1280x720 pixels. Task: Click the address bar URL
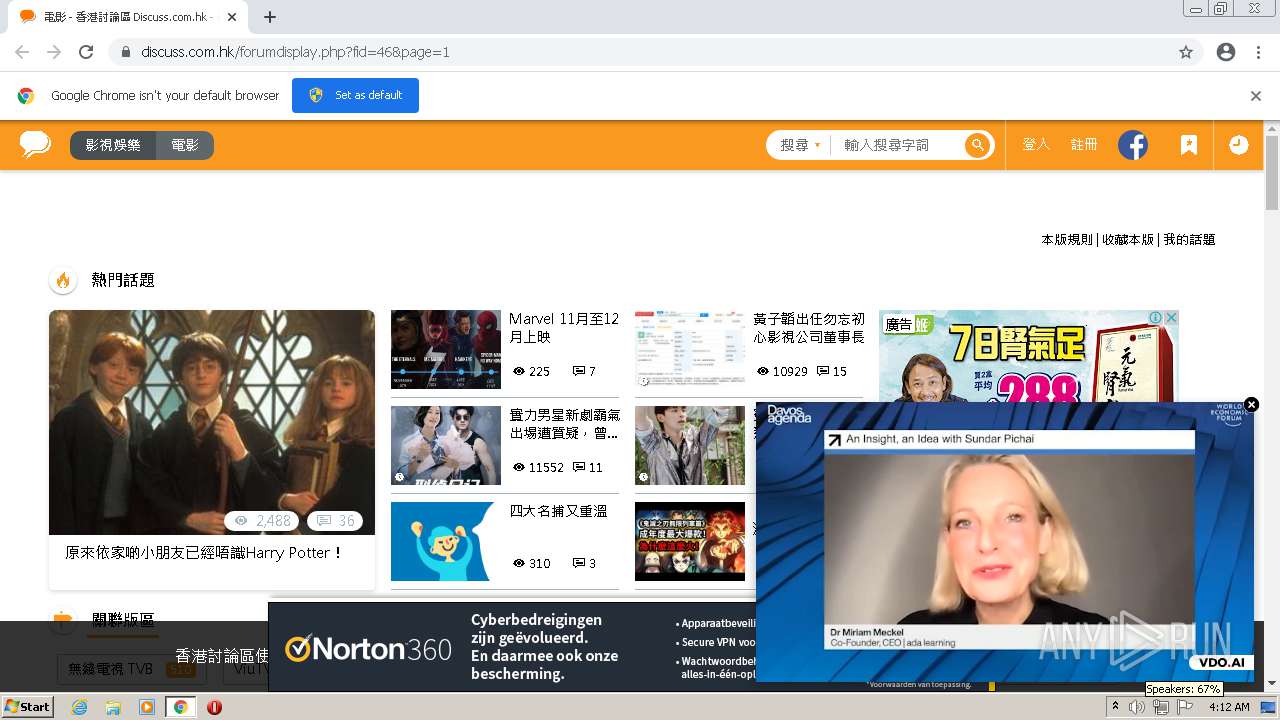click(x=295, y=52)
